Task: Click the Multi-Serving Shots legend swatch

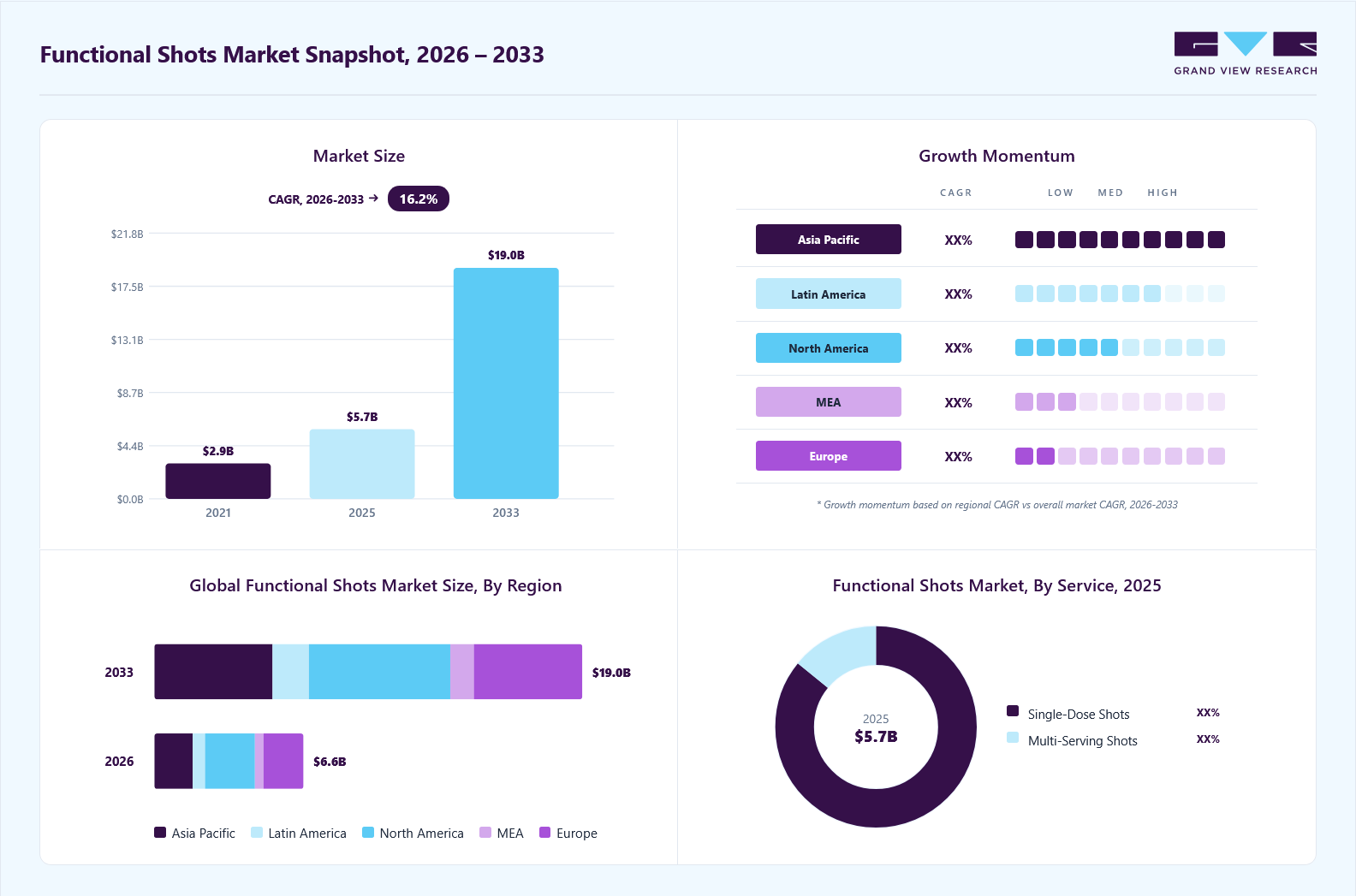Action: tap(1013, 738)
